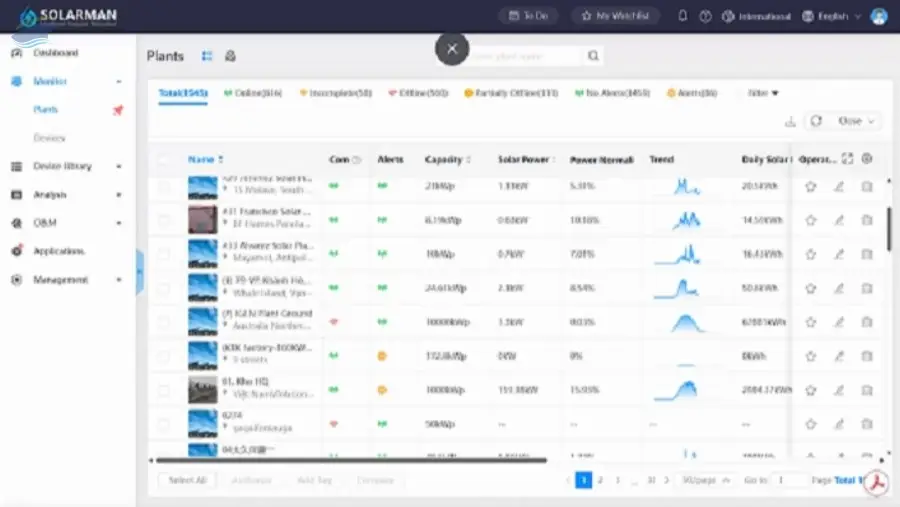Open Devices in the sidebar

(49, 138)
